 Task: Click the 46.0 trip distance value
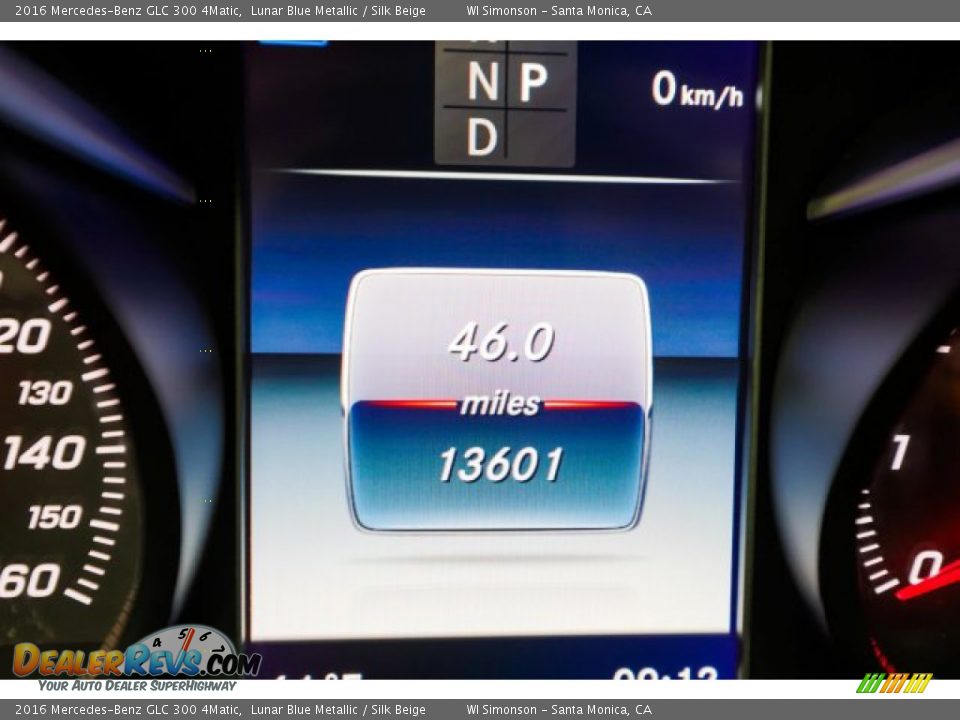[x=500, y=343]
